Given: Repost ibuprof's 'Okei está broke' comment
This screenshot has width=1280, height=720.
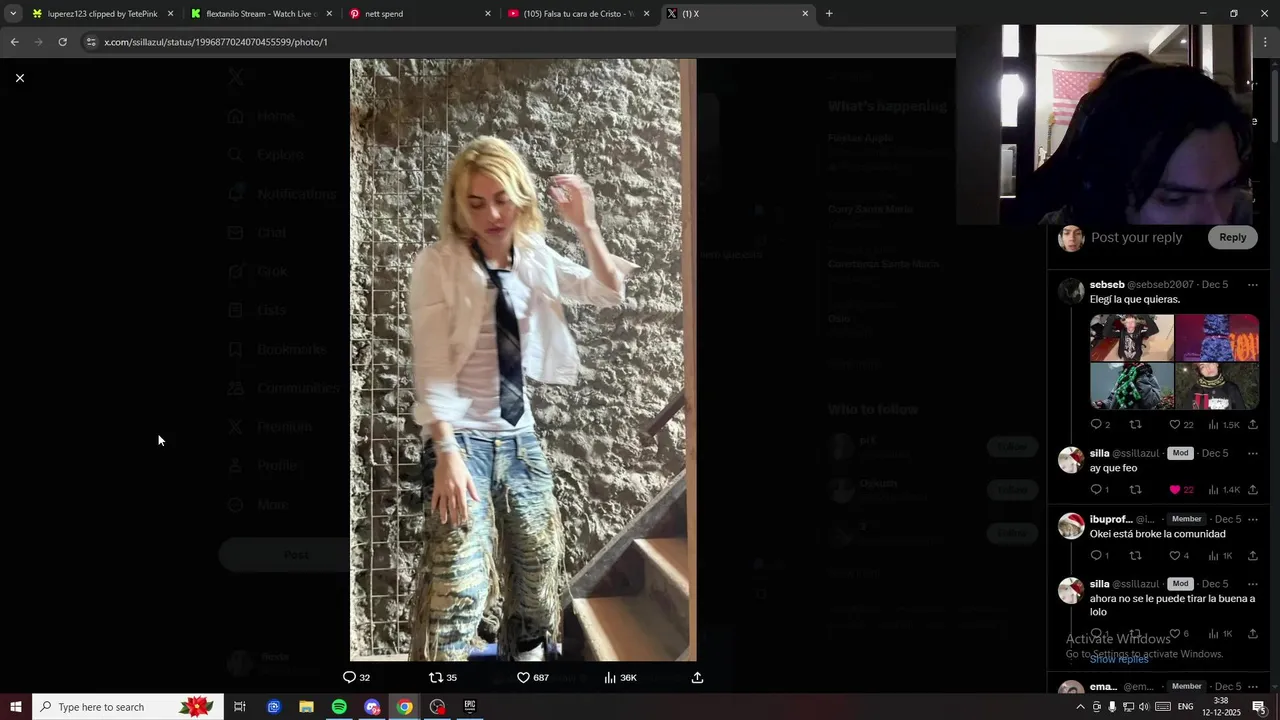Looking at the screenshot, I should coord(1135,555).
